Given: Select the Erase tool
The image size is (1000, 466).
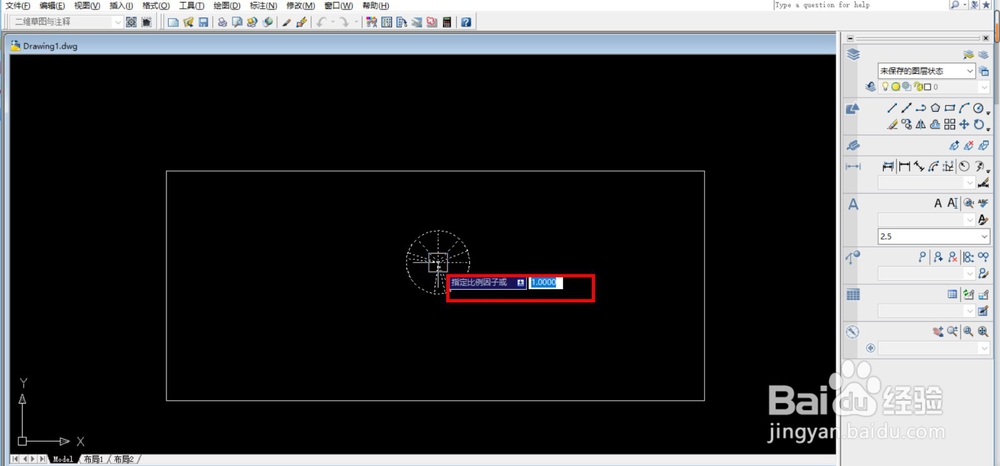Looking at the screenshot, I should [892, 124].
